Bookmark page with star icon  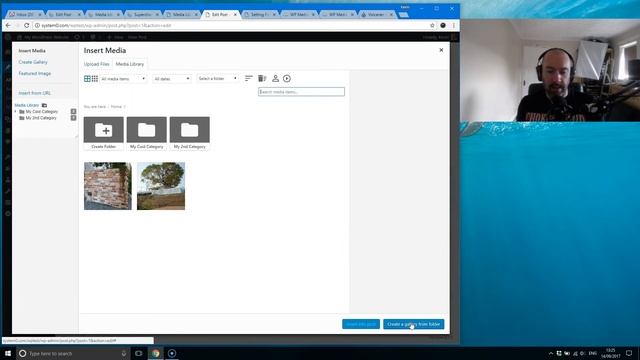point(432,25)
